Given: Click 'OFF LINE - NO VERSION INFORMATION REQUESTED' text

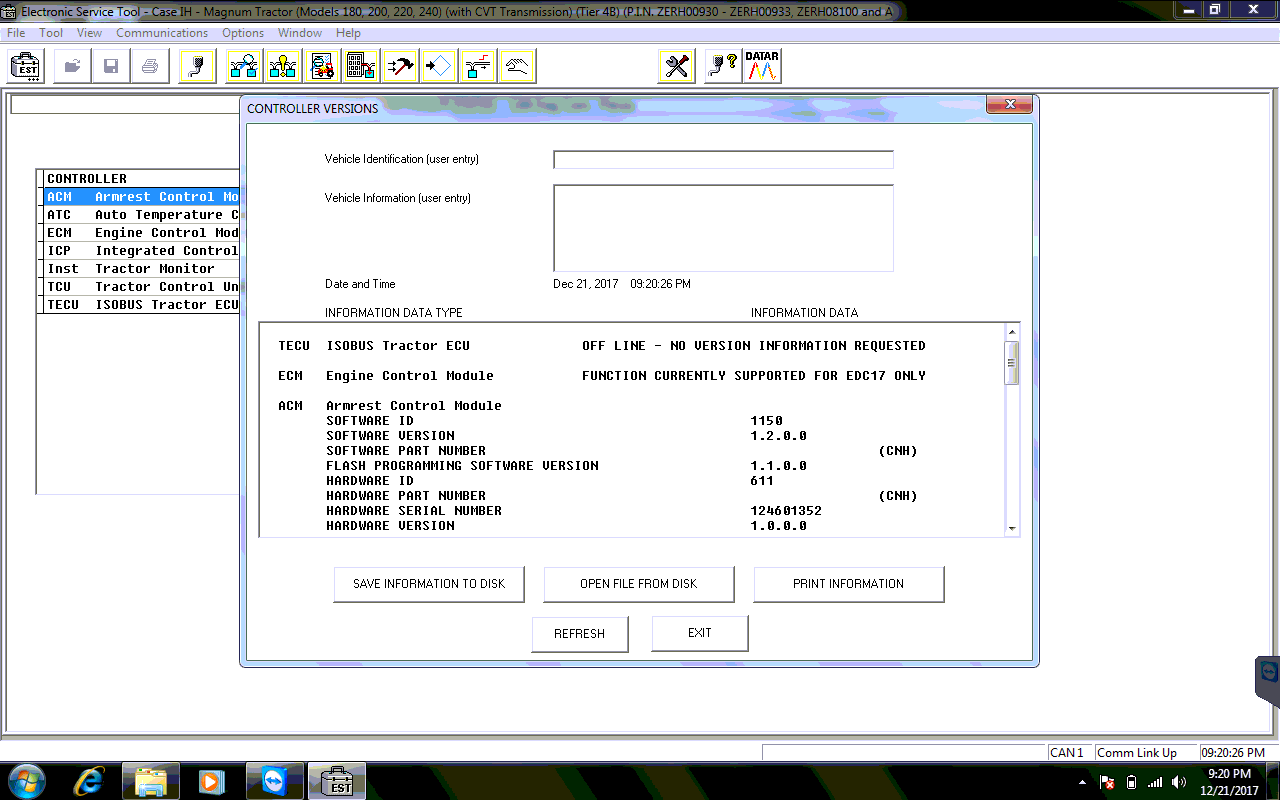Looking at the screenshot, I should 754,346.
